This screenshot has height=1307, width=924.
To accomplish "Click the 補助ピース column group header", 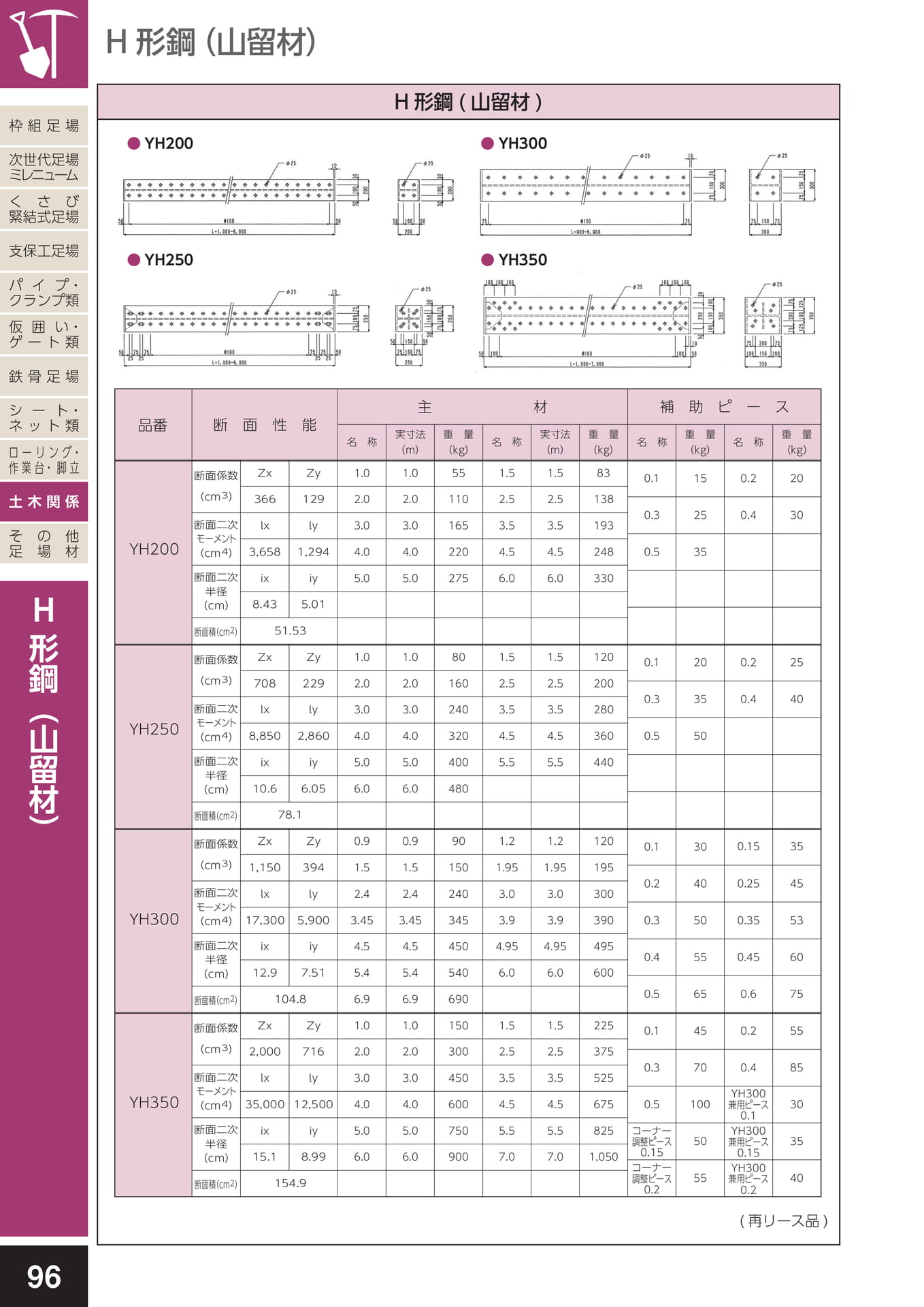I will coord(724,407).
